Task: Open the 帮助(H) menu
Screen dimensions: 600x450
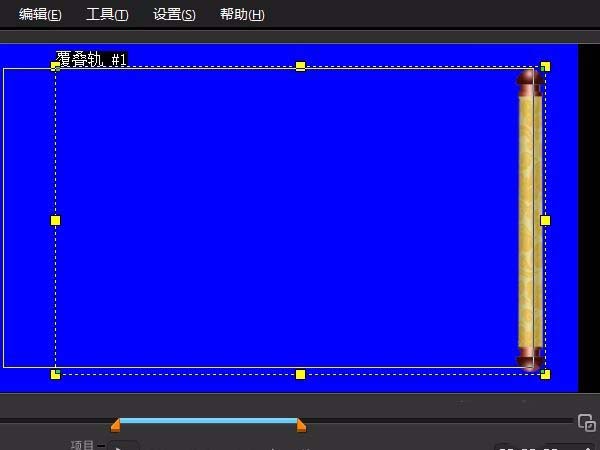Action: coord(242,15)
